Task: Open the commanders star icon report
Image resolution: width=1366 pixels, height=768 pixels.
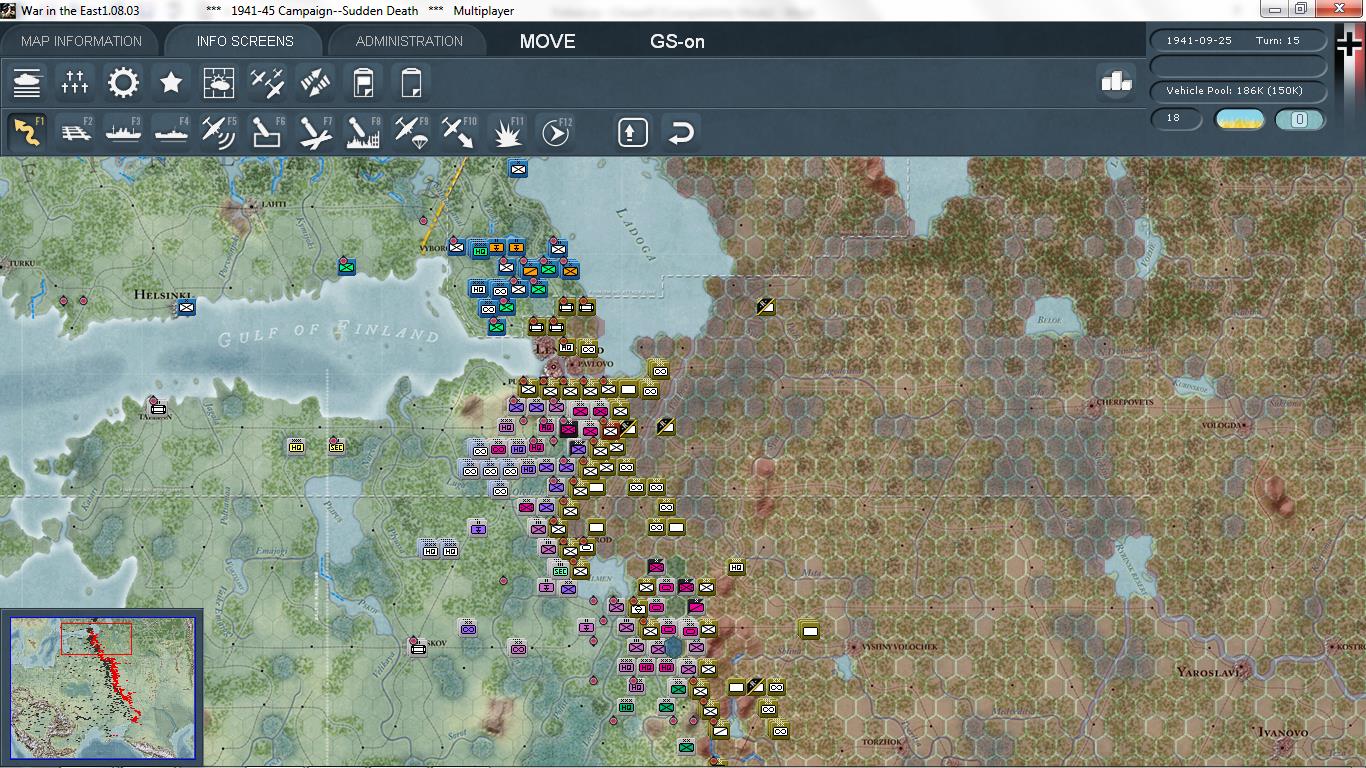Action: (x=171, y=83)
